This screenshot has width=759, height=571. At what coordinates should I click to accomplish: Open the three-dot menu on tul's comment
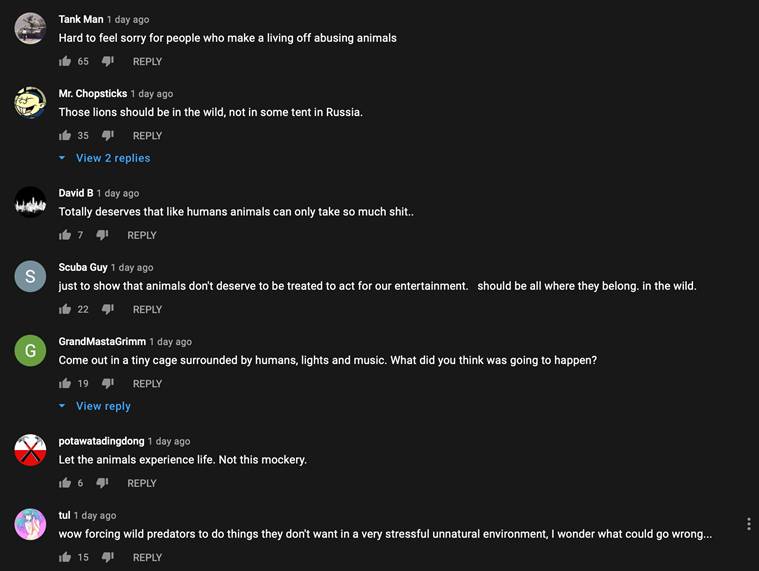pyautogui.click(x=748, y=524)
